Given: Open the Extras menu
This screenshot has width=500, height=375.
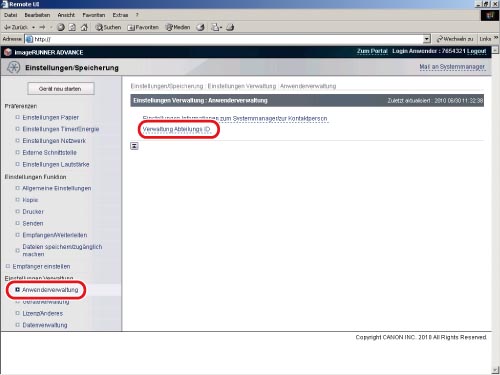Looking at the screenshot, I should pyautogui.click(x=120, y=15).
